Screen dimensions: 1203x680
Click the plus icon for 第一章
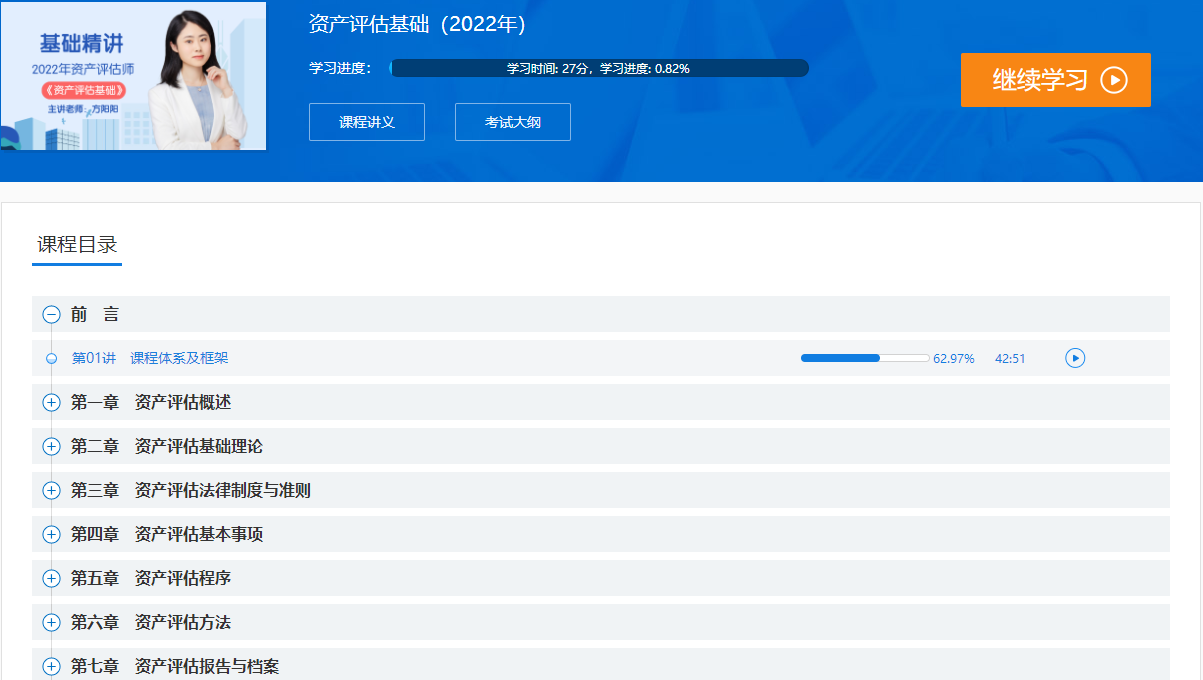(x=51, y=401)
